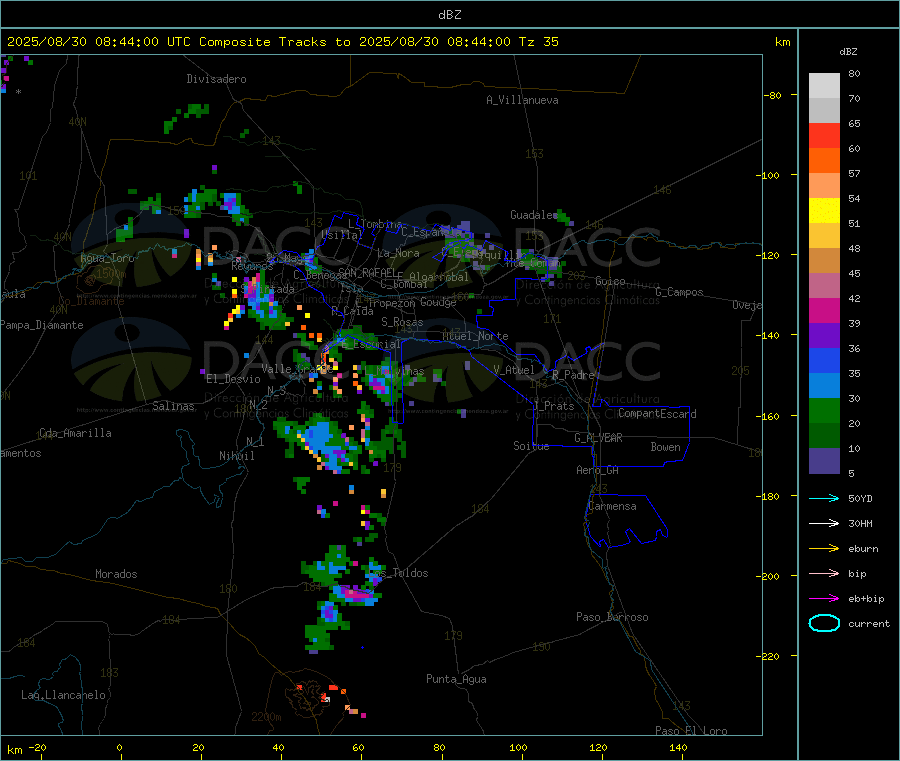Click the 'Pampa_Diamante' map label

point(42,325)
